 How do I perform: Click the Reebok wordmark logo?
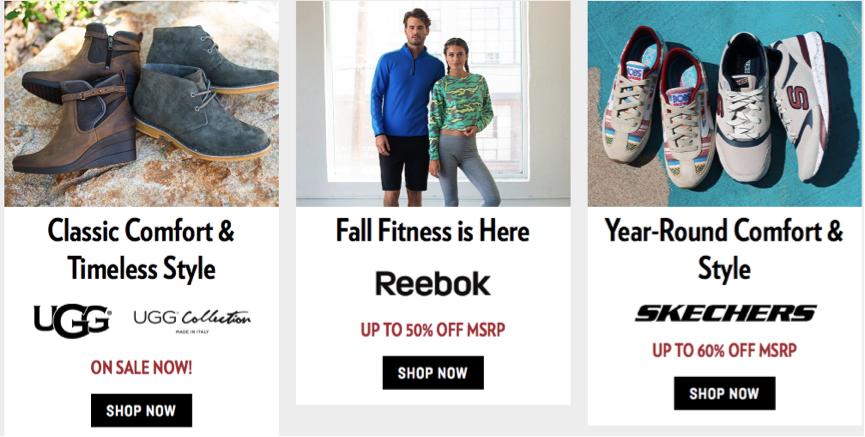coord(432,284)
